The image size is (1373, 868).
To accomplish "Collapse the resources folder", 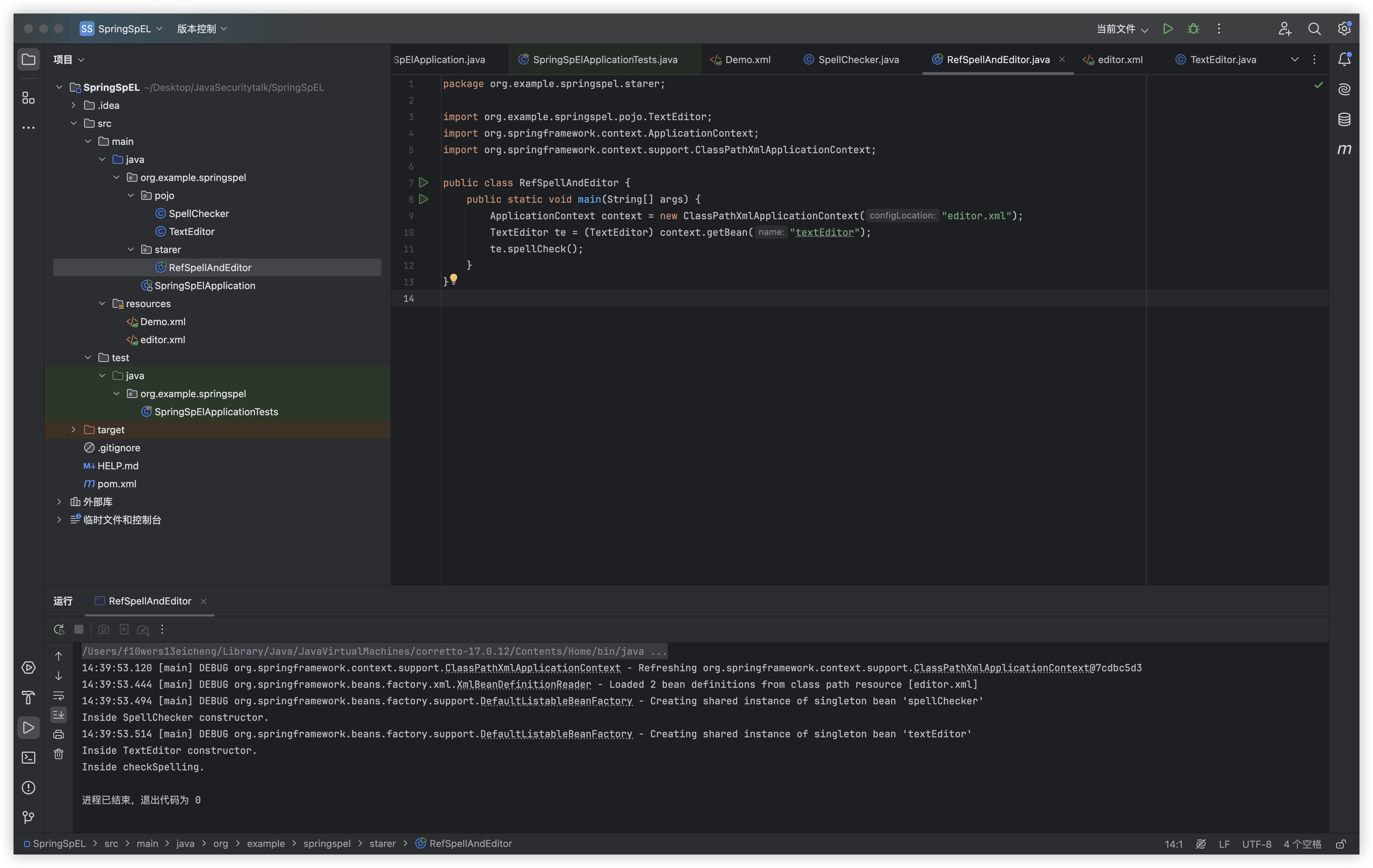I will point(102,304).
